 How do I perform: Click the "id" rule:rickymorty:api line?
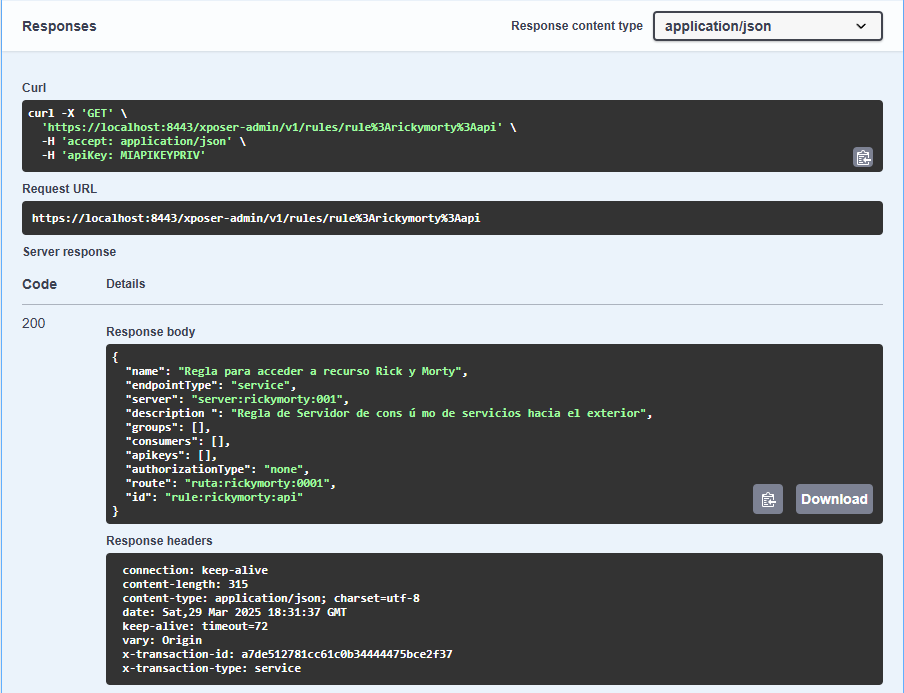(x=213, y=497)
